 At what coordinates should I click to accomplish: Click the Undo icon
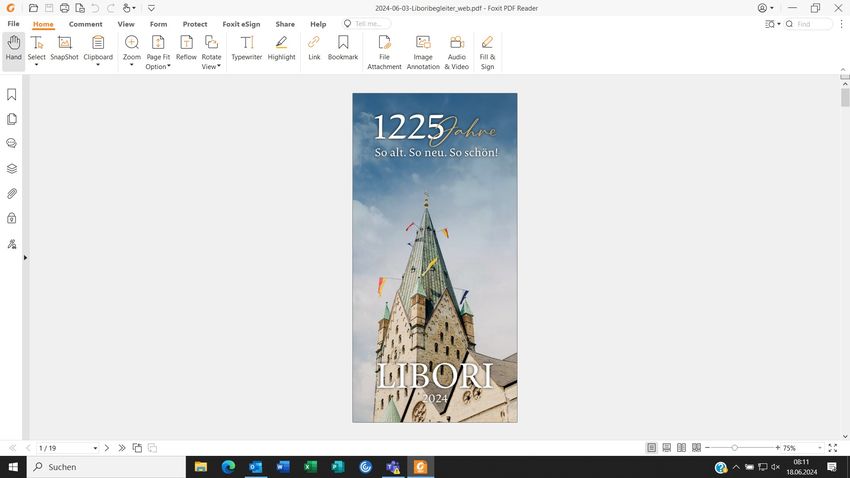[95, 8]
